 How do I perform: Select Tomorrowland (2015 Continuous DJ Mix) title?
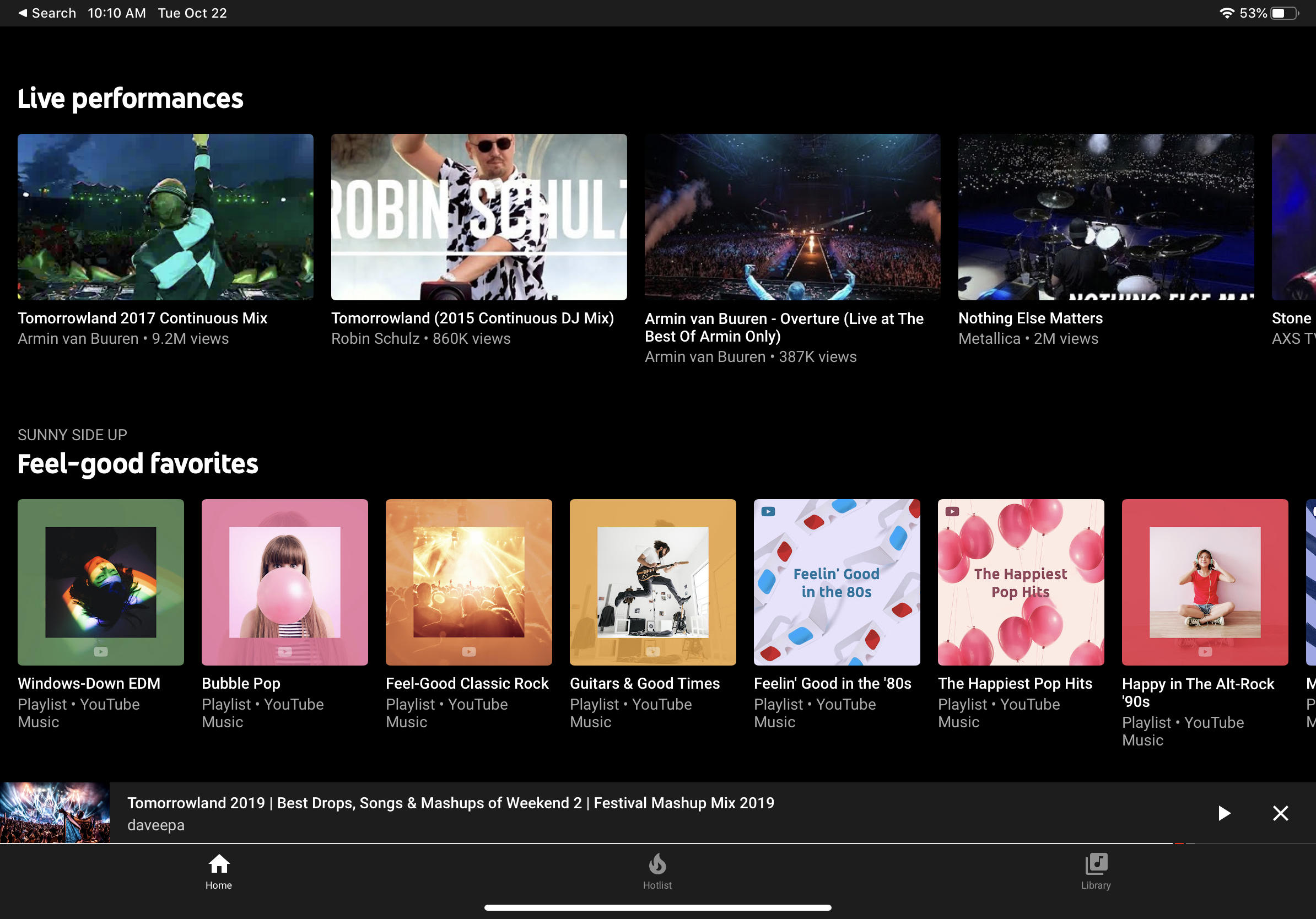(x=472, y=318)
